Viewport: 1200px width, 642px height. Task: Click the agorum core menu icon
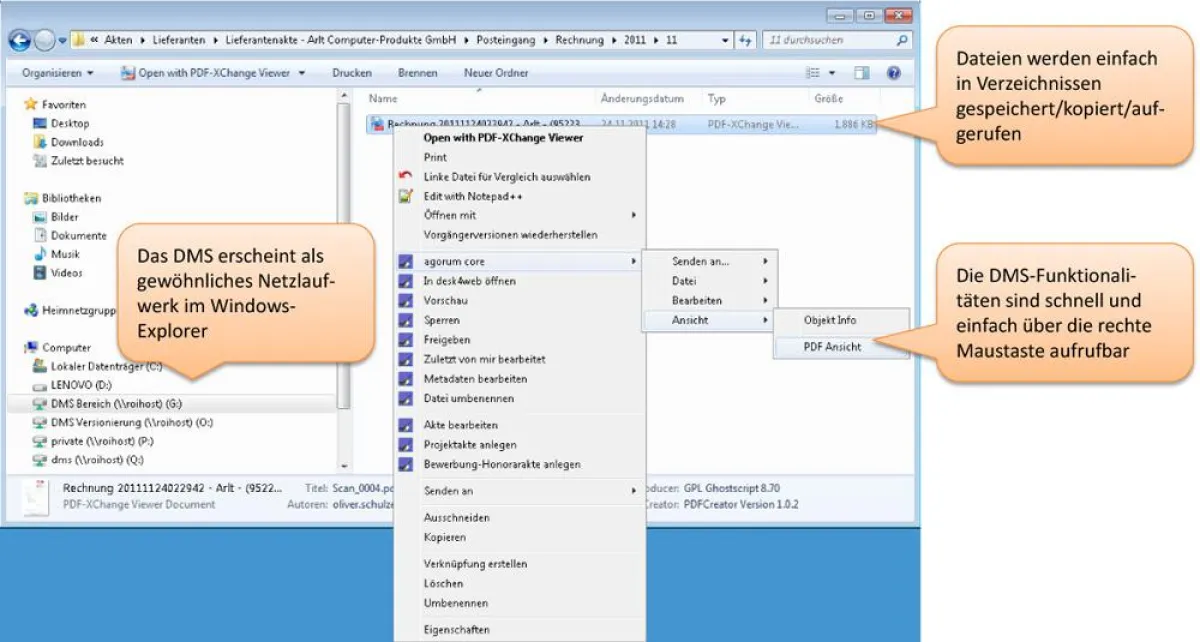click(x=405, y=262)
